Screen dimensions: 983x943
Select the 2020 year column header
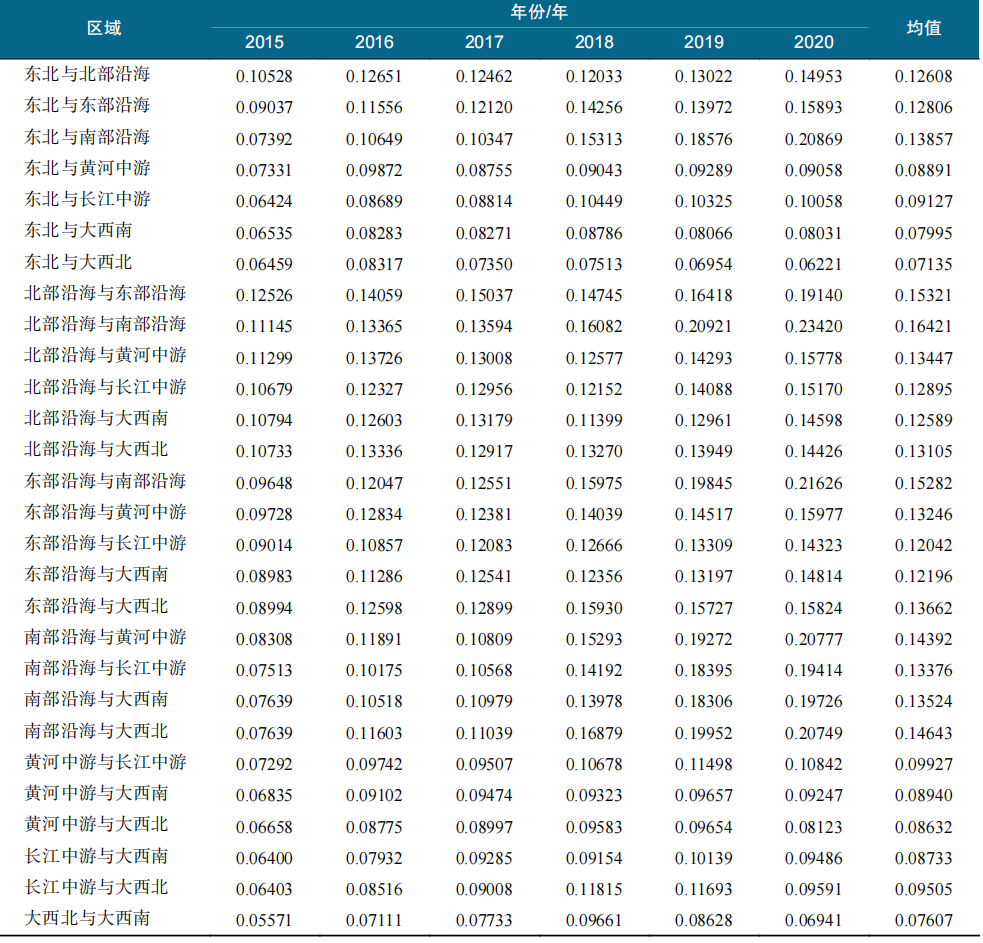pos(813,42)
